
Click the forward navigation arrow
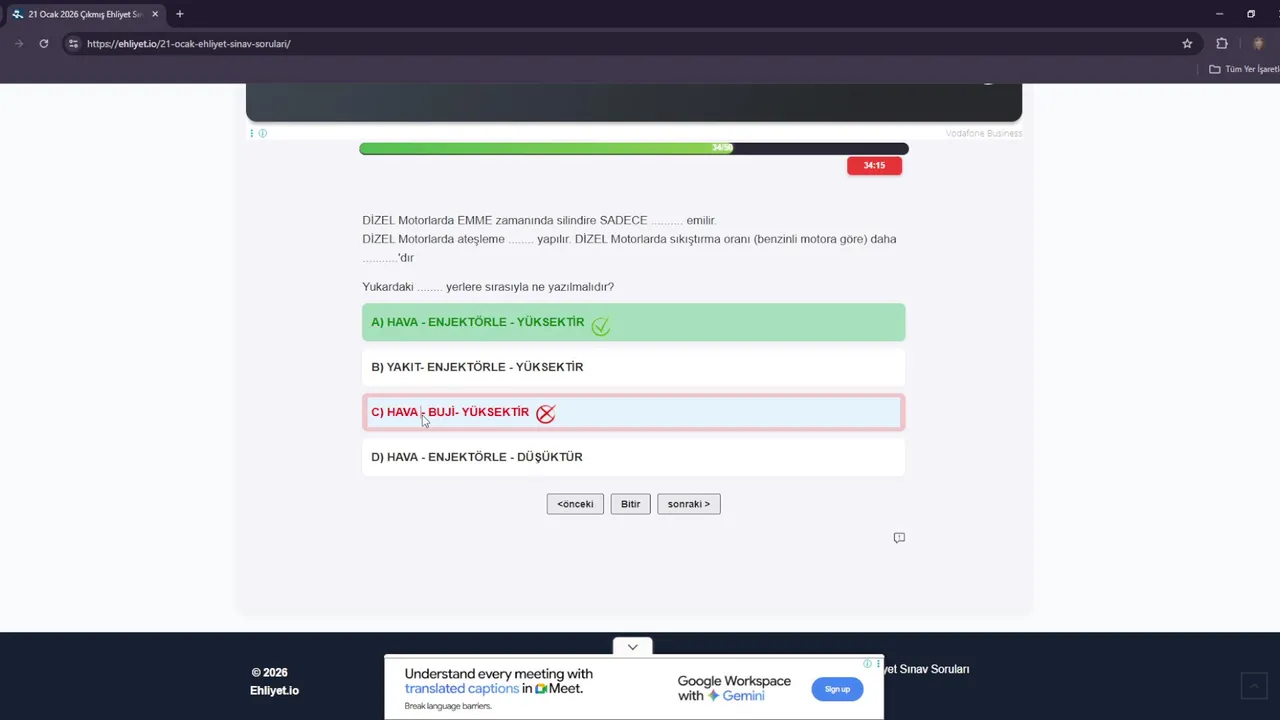click(18, 44)
